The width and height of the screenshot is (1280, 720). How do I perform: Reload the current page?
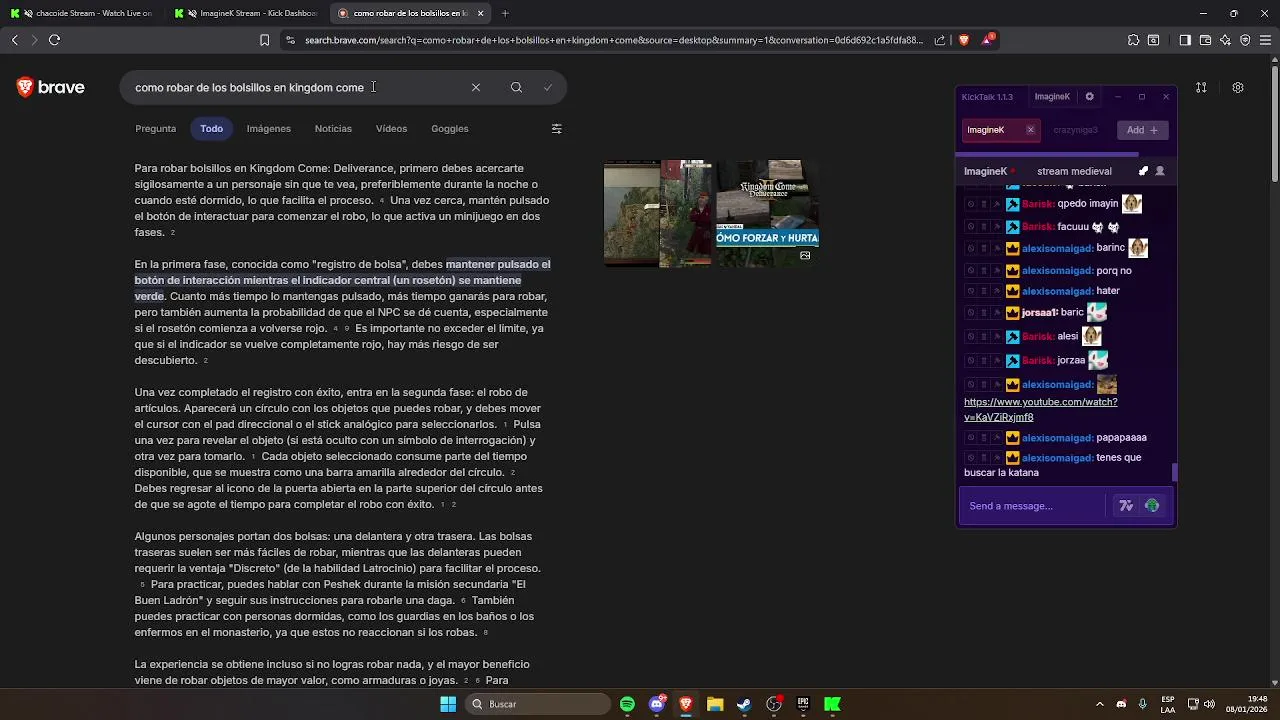click(54, 40)
